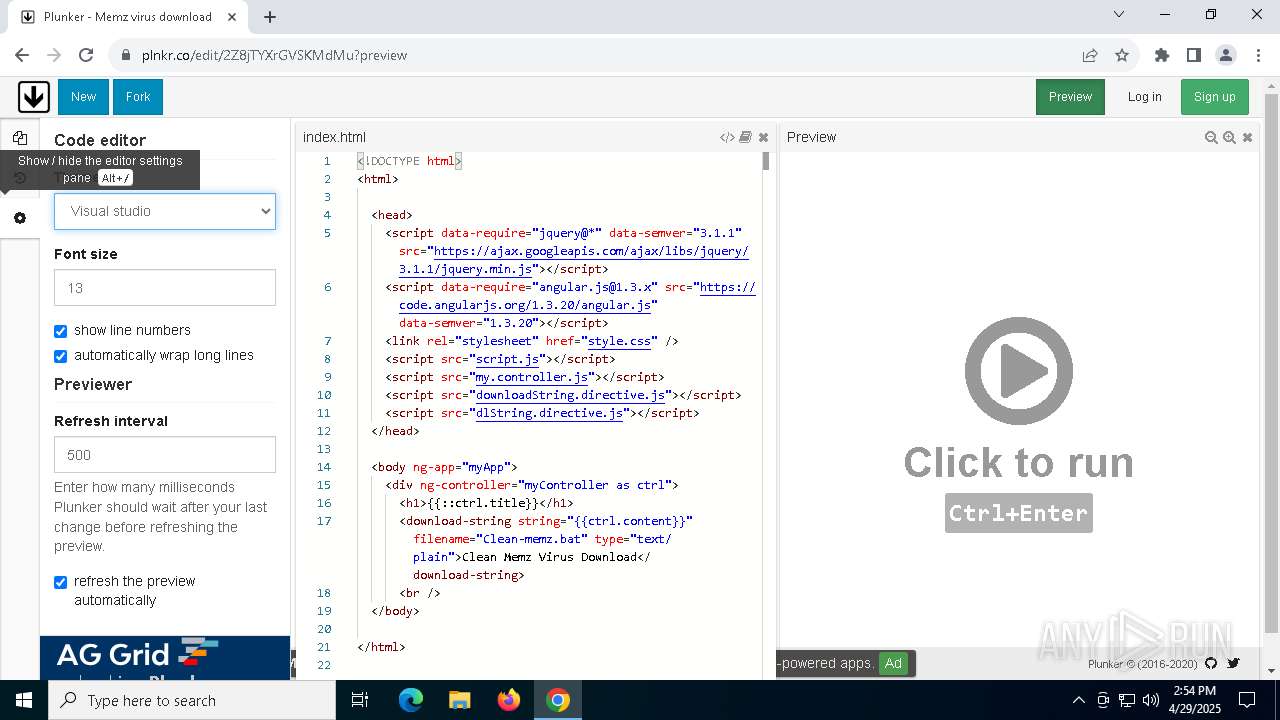
Task: Click the Fork button
Action: 138,97
